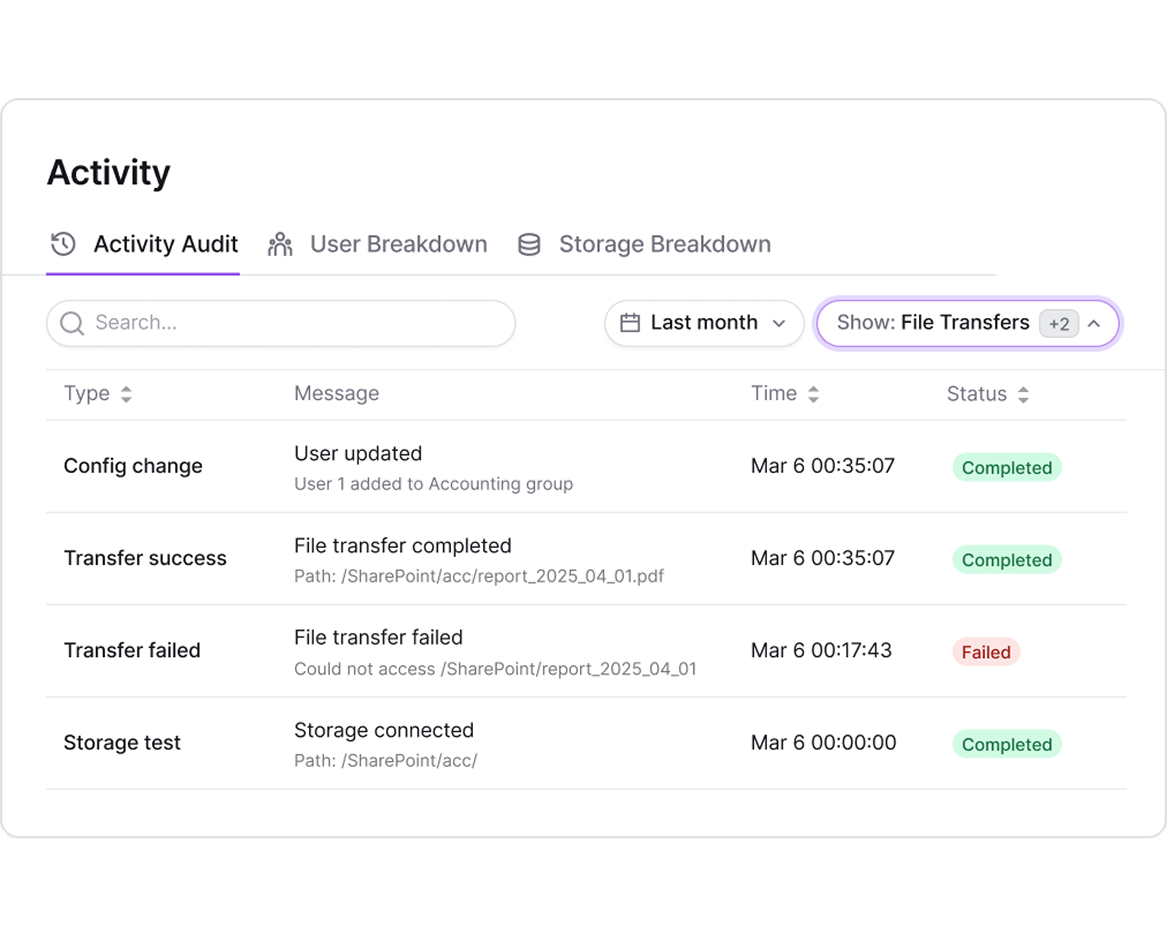Click the Failed status badge
This screenshot has height=937, width=1167.
[x=986, y=652]
